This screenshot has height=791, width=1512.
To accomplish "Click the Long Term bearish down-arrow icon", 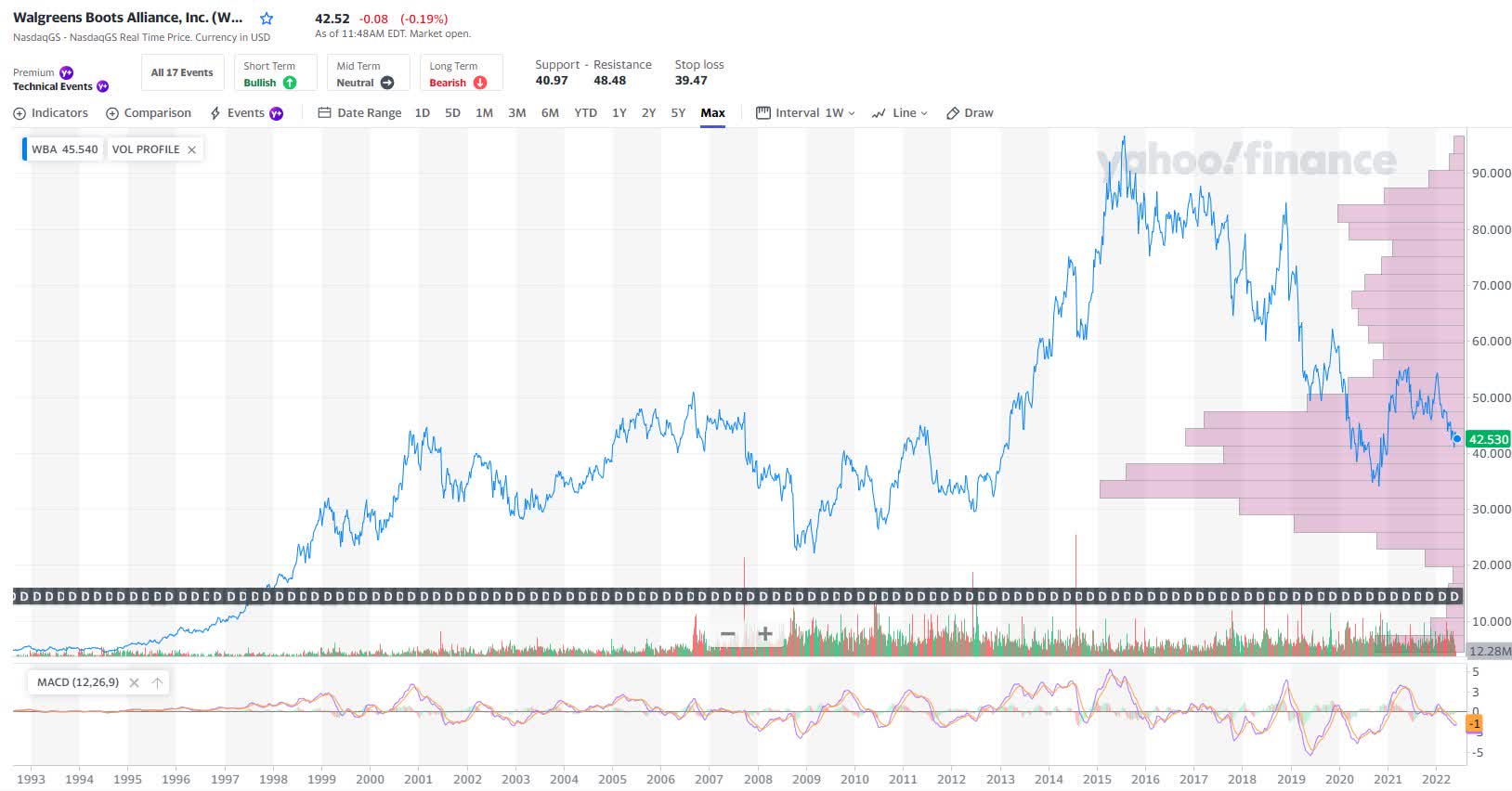I will pos(480,83).
